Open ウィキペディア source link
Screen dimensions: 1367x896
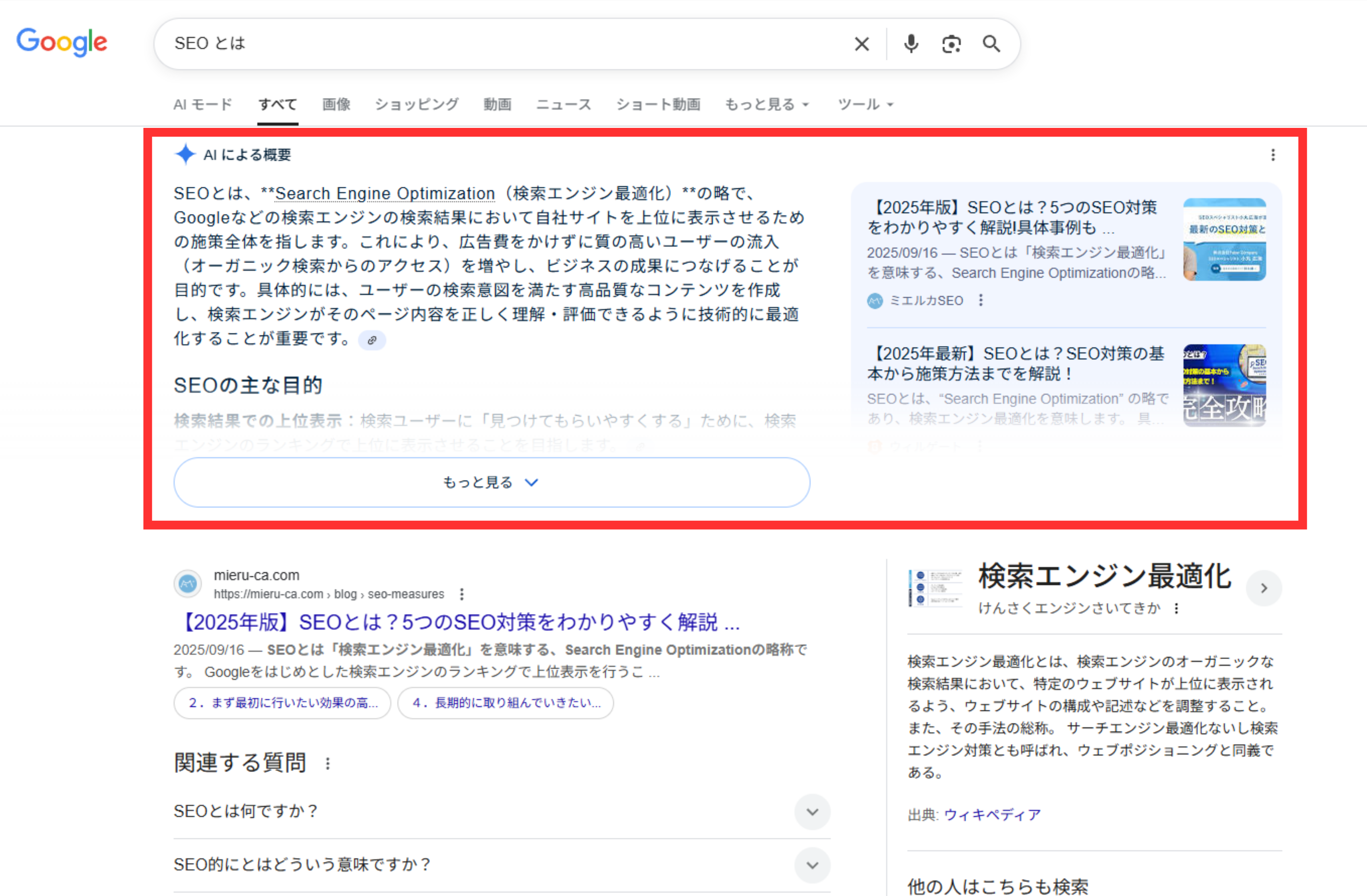(x=992, y=815)
